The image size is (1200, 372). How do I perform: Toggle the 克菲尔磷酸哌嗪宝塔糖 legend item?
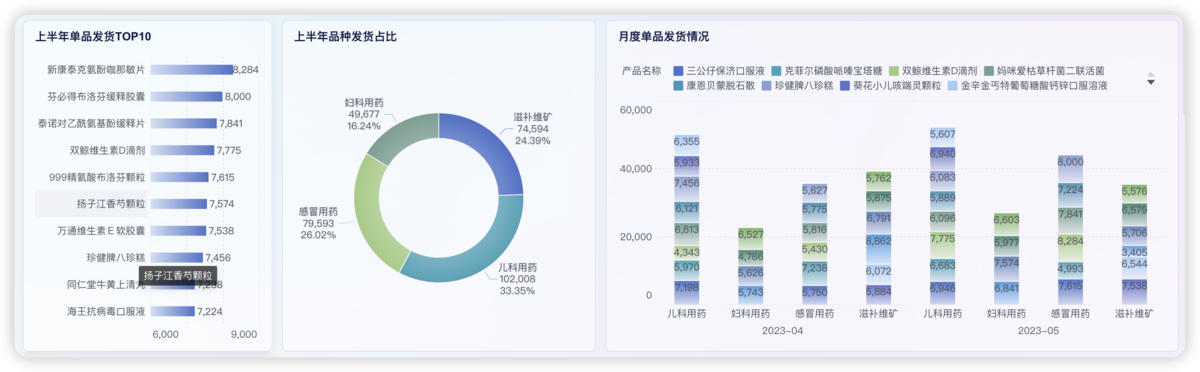[x=826, y=71]
